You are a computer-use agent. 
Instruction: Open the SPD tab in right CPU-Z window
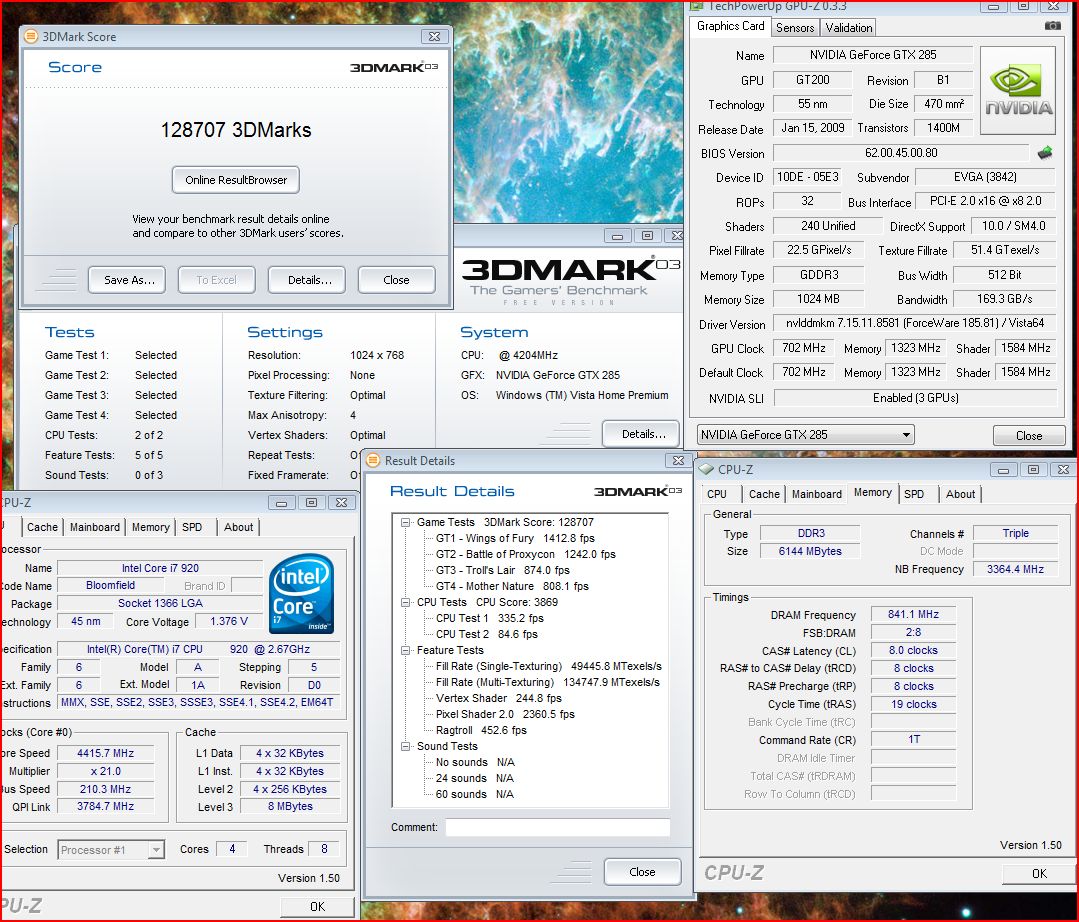coord(914,494)
